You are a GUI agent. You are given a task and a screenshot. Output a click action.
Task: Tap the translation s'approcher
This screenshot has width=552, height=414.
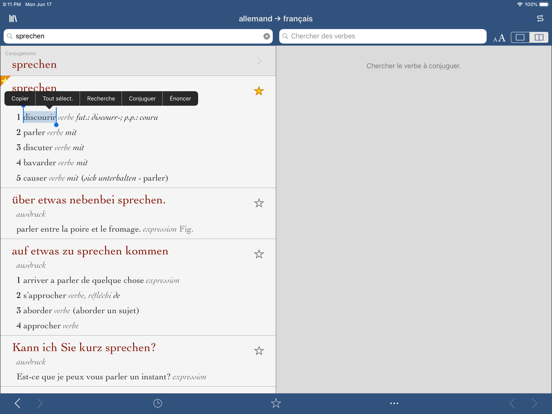coord(45,295)
